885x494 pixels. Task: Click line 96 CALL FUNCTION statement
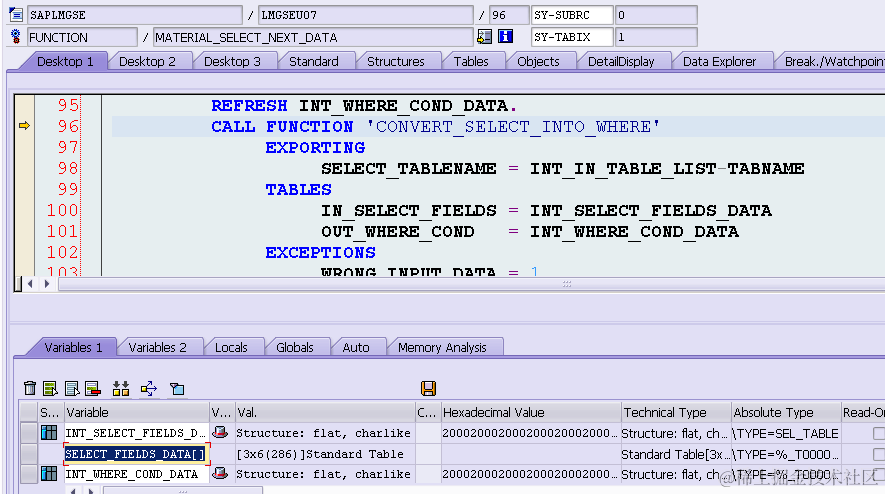tap(435, 126)
